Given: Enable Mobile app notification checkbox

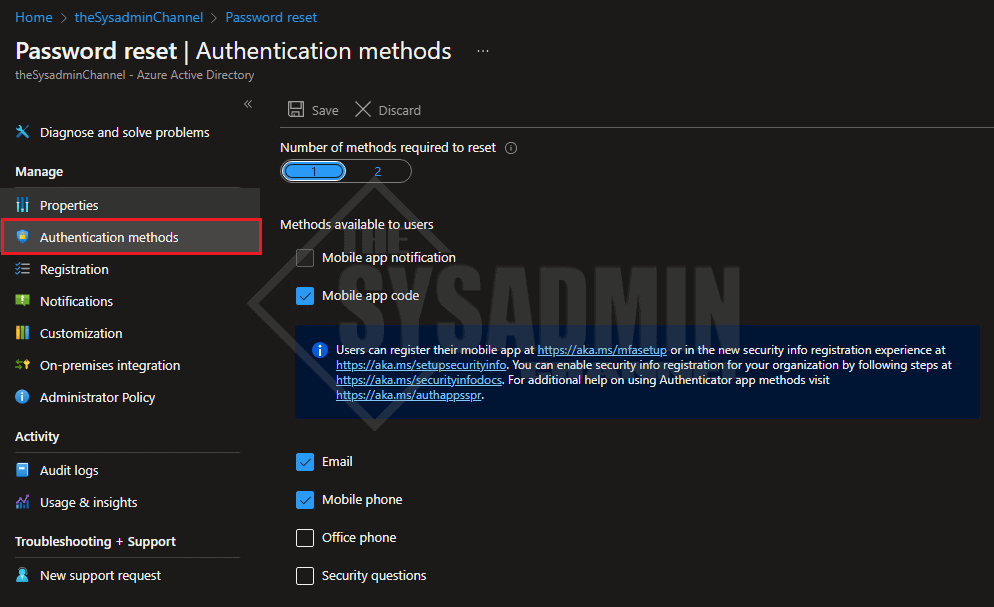Looking at the screenshot, I should pos(305,258).
